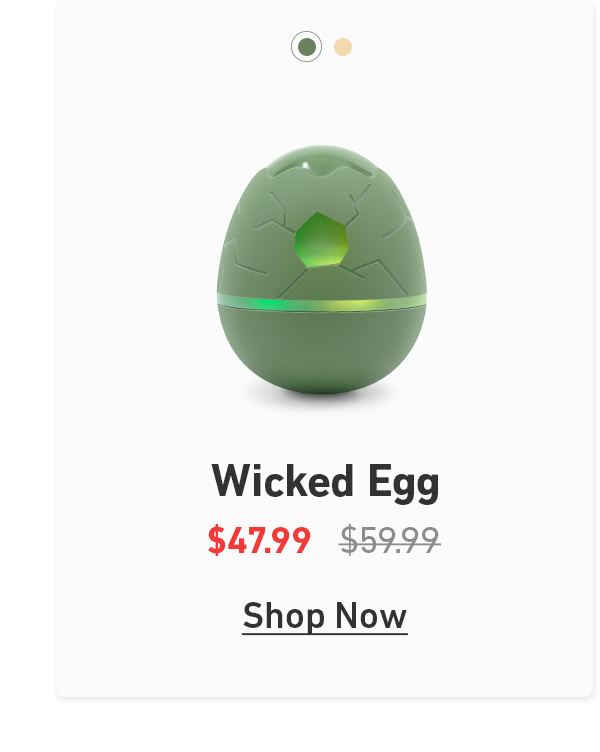Click the shadow beneath the egg toy
The height and width of the screenshot is (752, 600).
coord(321,399)
